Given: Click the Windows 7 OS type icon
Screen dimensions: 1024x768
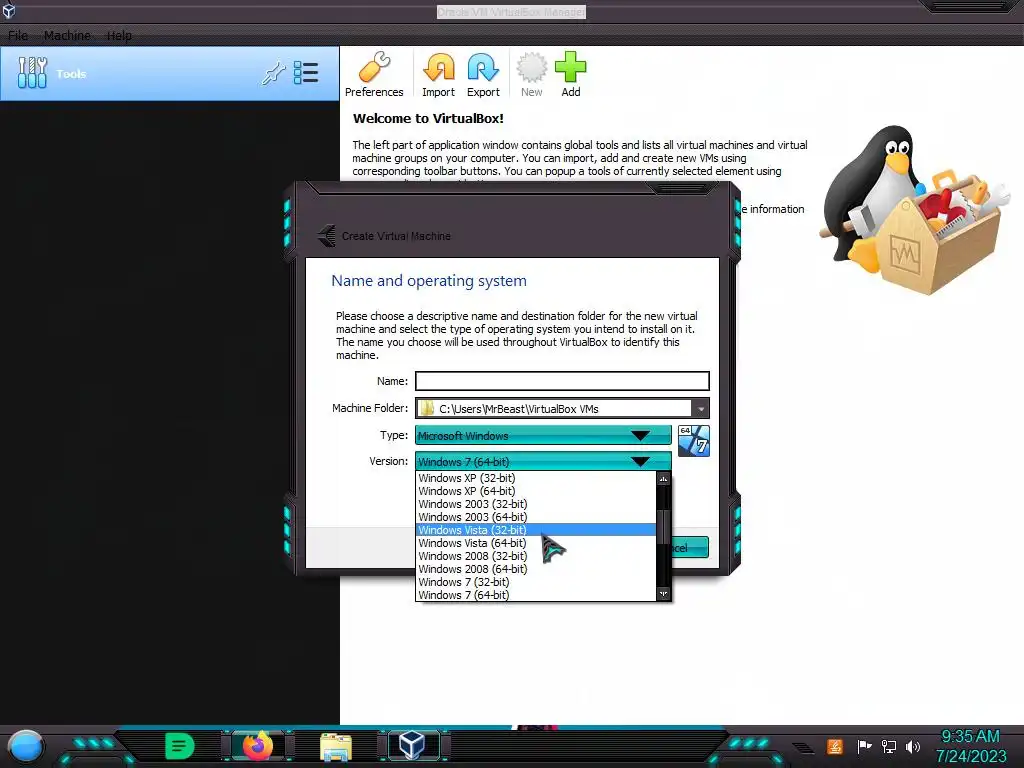Looking at the screenshot, I should (694, 441).
